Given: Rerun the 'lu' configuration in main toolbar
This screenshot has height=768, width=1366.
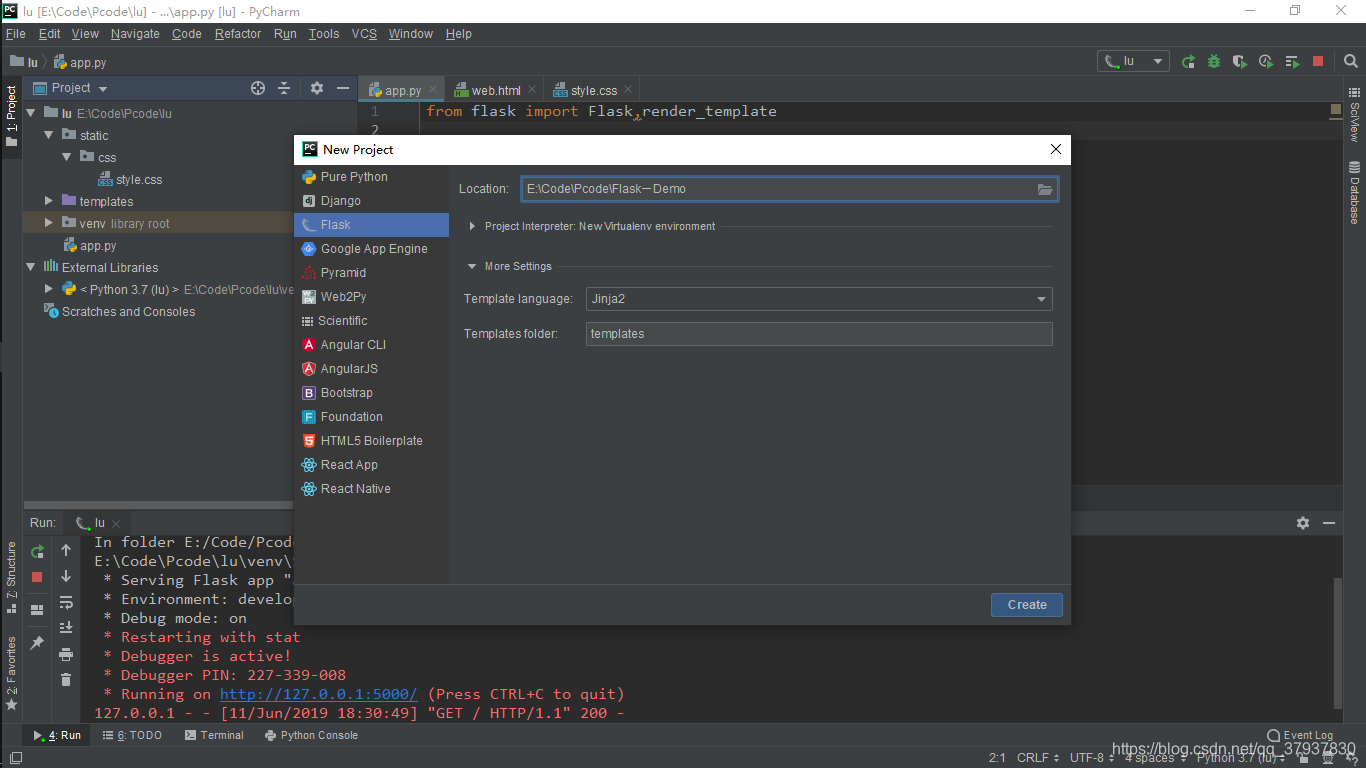Looking at the screenshot, I should pyautogui.click(x=1188, y=61).
